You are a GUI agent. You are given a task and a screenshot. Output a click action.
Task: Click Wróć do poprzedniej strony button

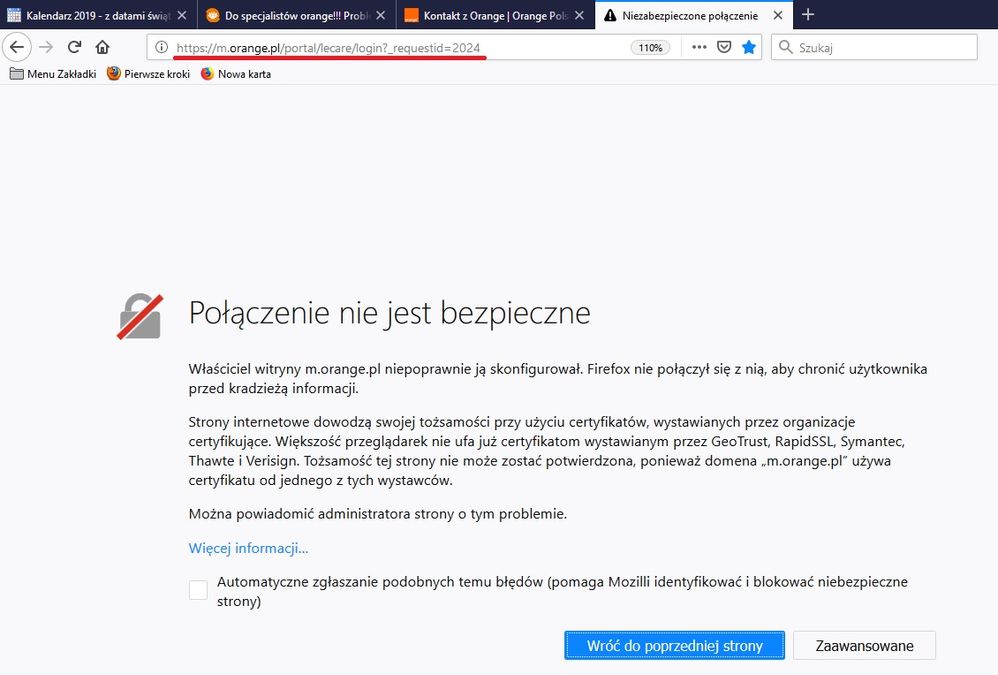click(x=674, y=646)
